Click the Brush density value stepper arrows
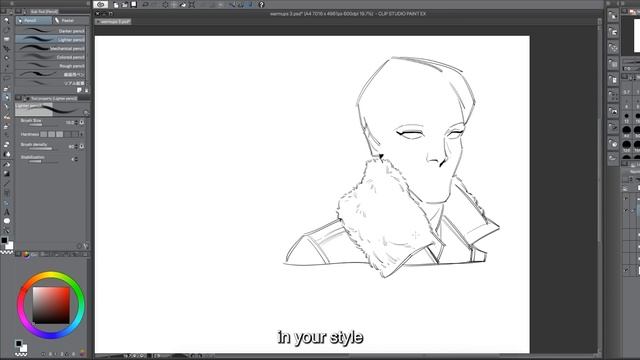The image size is (640, 360). click(x=76, y=146)
